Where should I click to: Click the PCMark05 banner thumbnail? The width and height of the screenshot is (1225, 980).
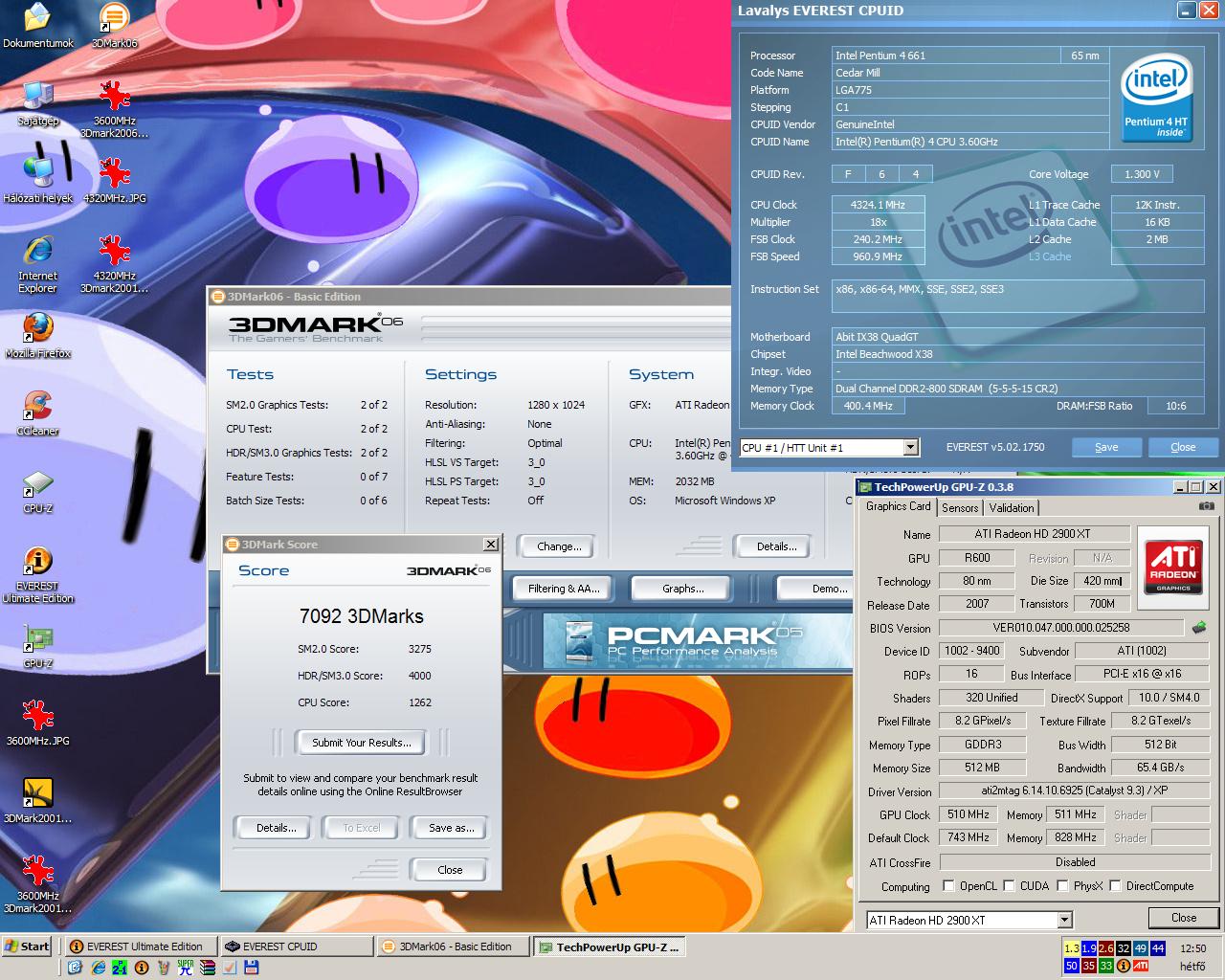point(697,640)
